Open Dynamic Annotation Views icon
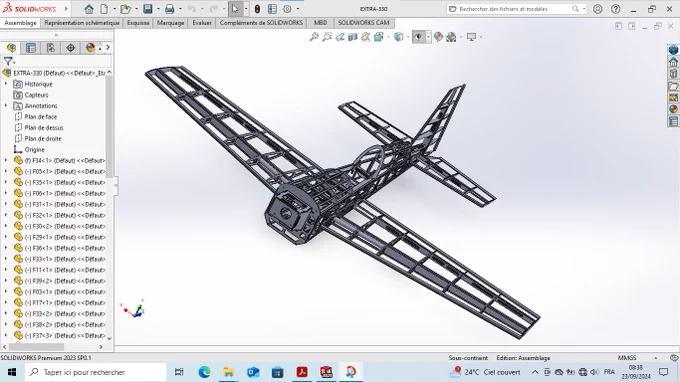The height and width of the screenshot is (382, 680). point(366,37)
